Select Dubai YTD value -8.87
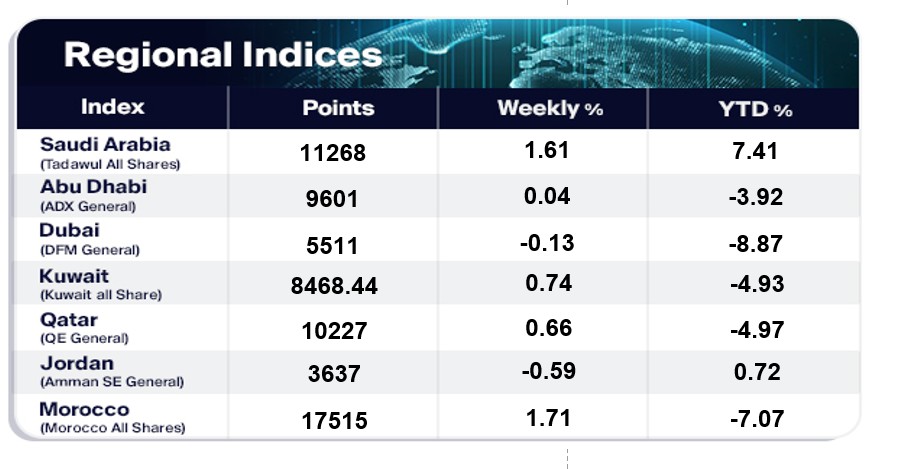The image size is (901, 469). pyautogui.click(x=755, y=241)
